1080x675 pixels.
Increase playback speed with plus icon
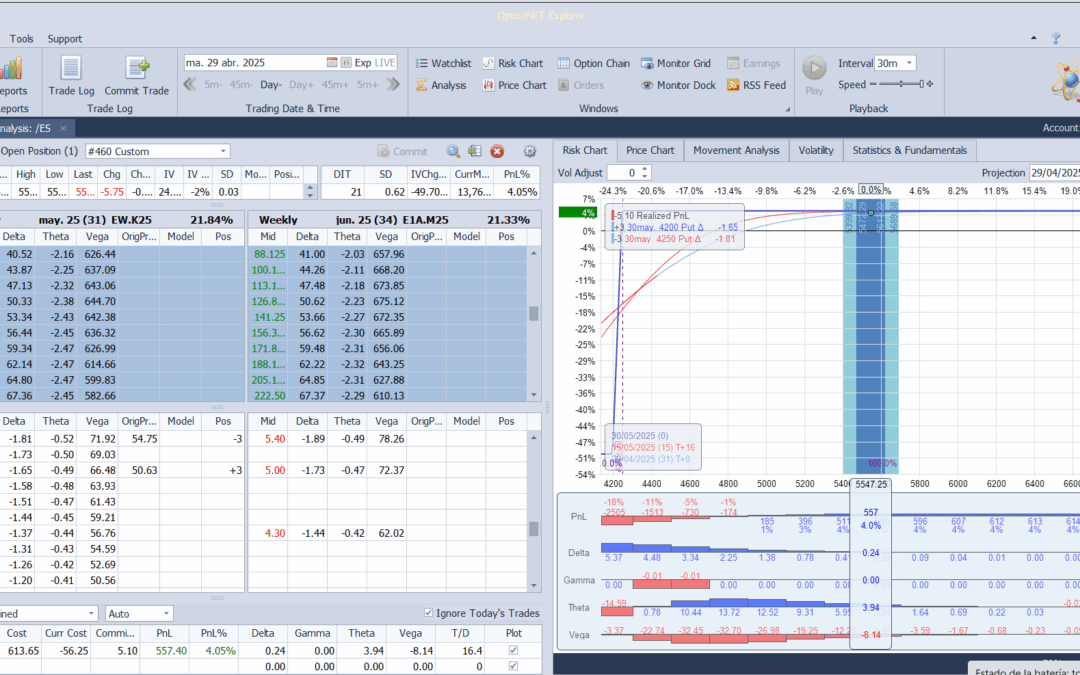coord(930,84)
